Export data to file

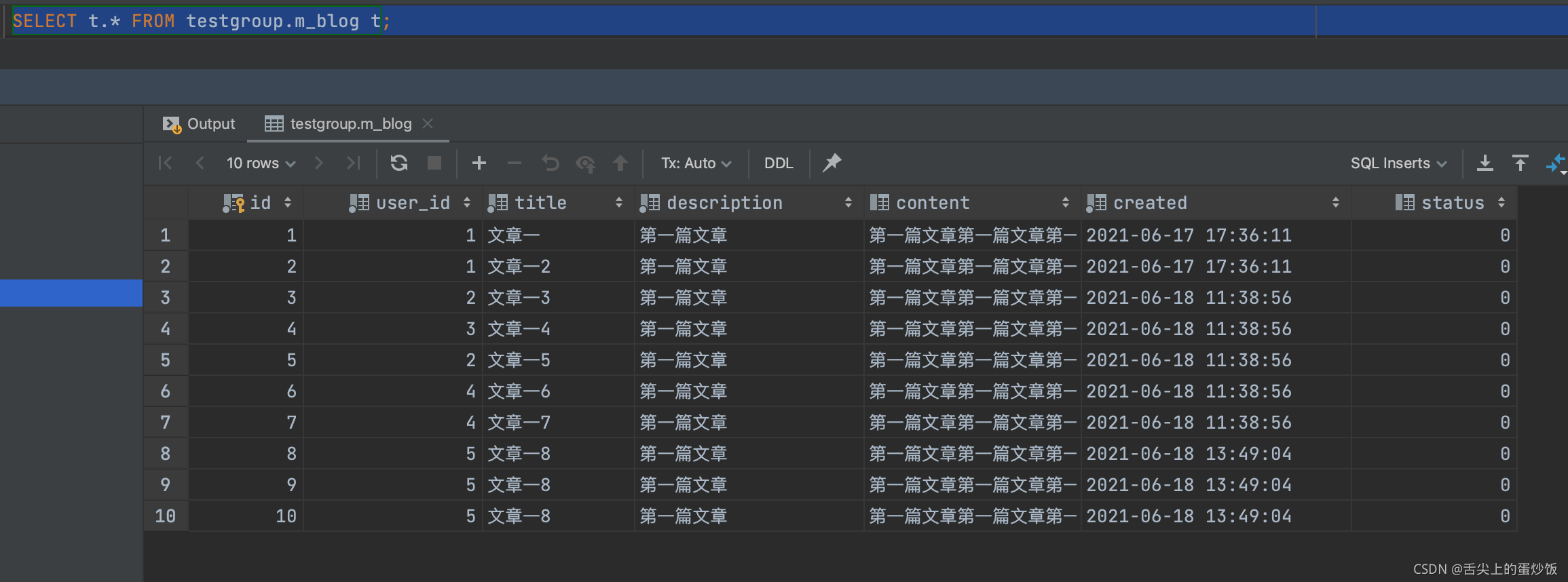pos(1485,163)
